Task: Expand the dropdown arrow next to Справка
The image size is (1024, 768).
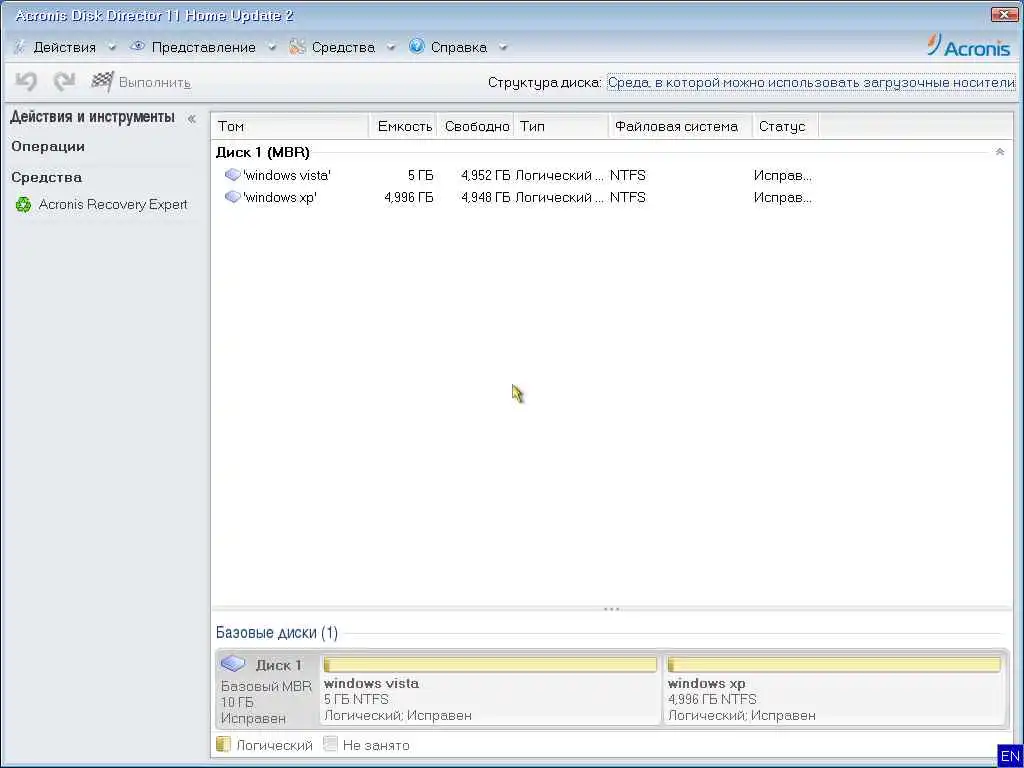Action: [x=502, y=47]
